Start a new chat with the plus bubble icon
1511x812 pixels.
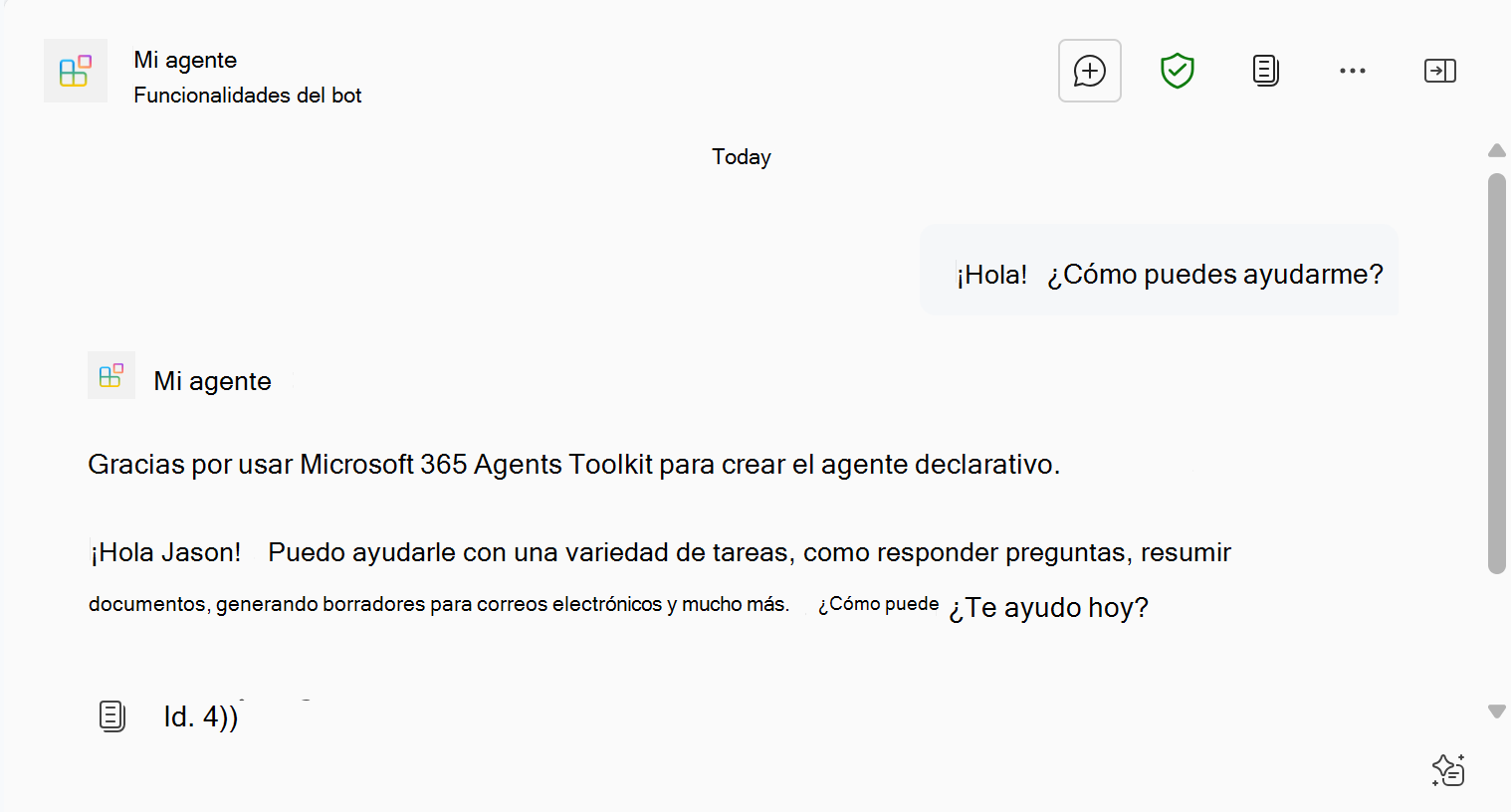click(1089, 71)
